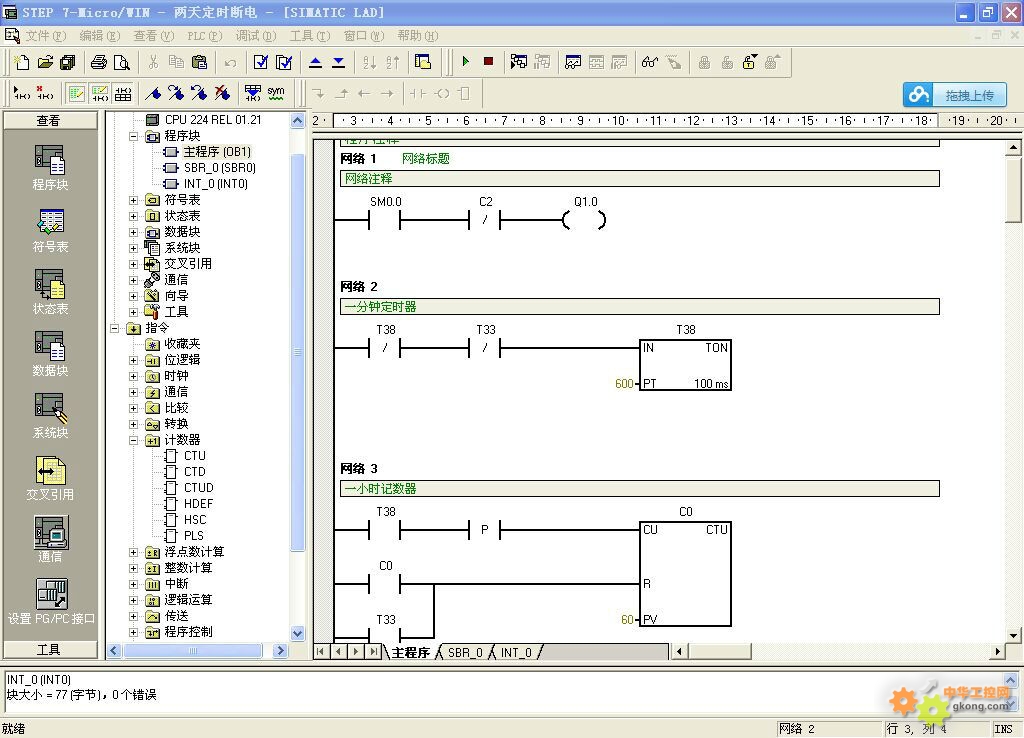Open Program Block in the navigation bar
The height and width of the screenshot is (738, 1024).
(x=50, y=168)
